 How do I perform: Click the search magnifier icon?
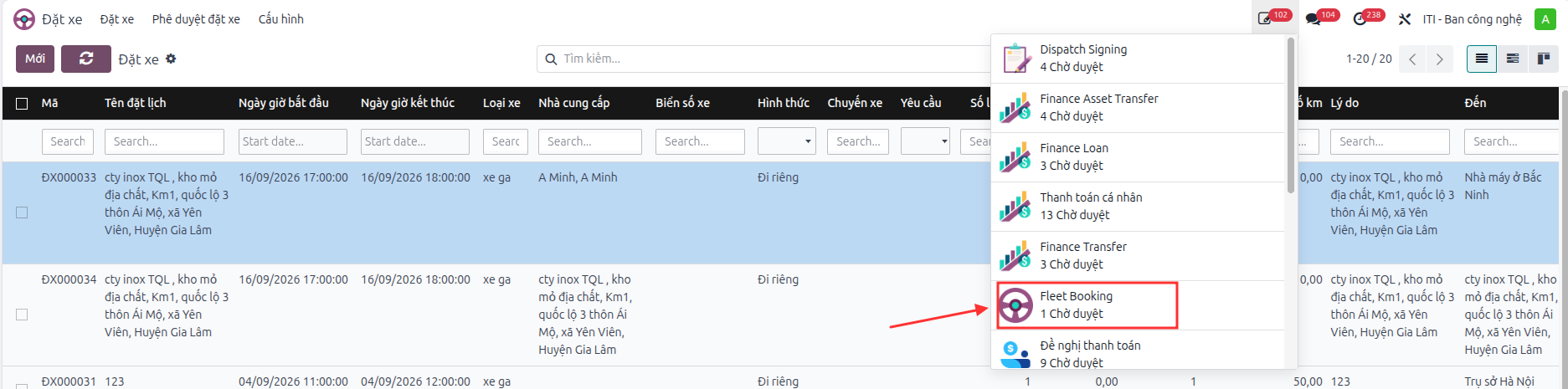(551, 59)
